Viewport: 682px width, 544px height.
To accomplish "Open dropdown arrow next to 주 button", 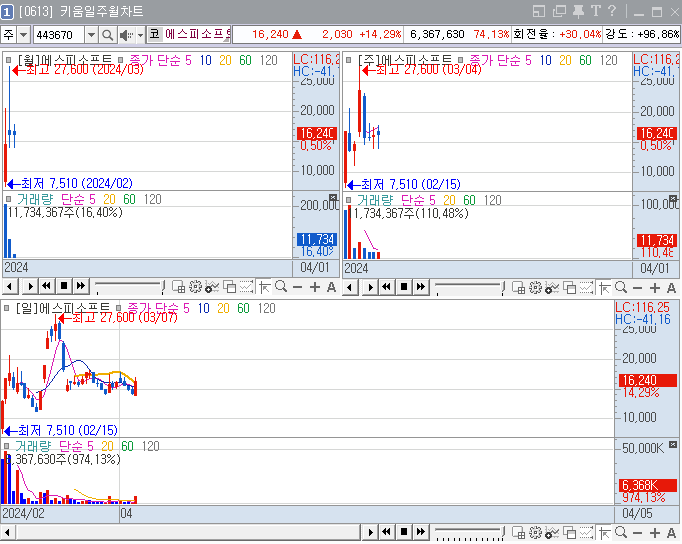I will click(x=23, y=35).
